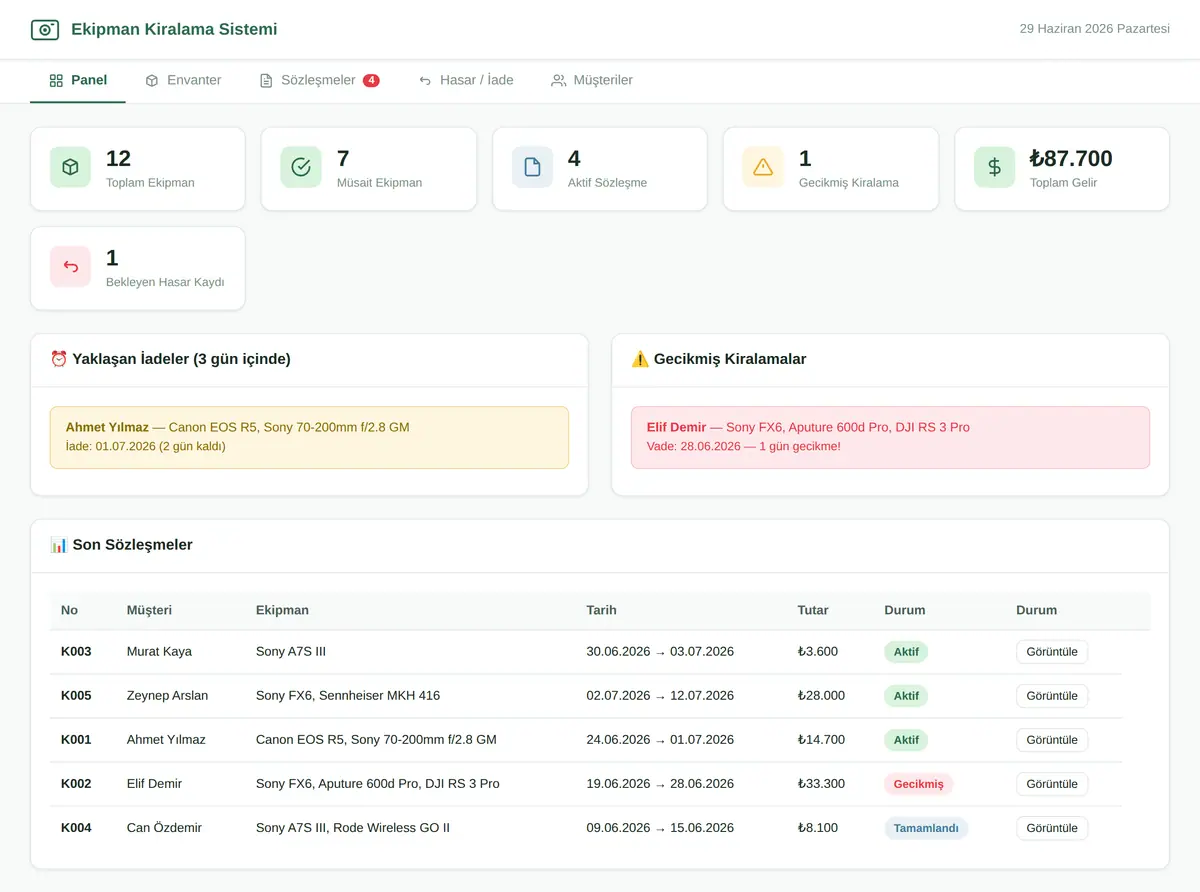The height and width of the screenshot is (892, 1200).
Task: Open the Hasar / İade tab
Action: (466, 80)
